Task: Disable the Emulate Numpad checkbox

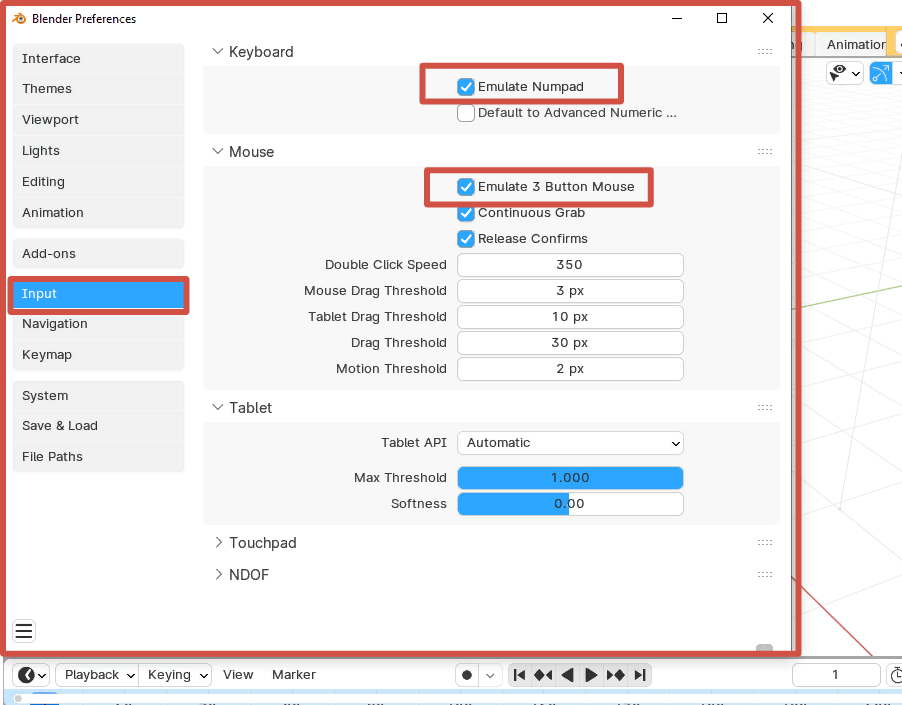Action: click(x=466, y=87)
